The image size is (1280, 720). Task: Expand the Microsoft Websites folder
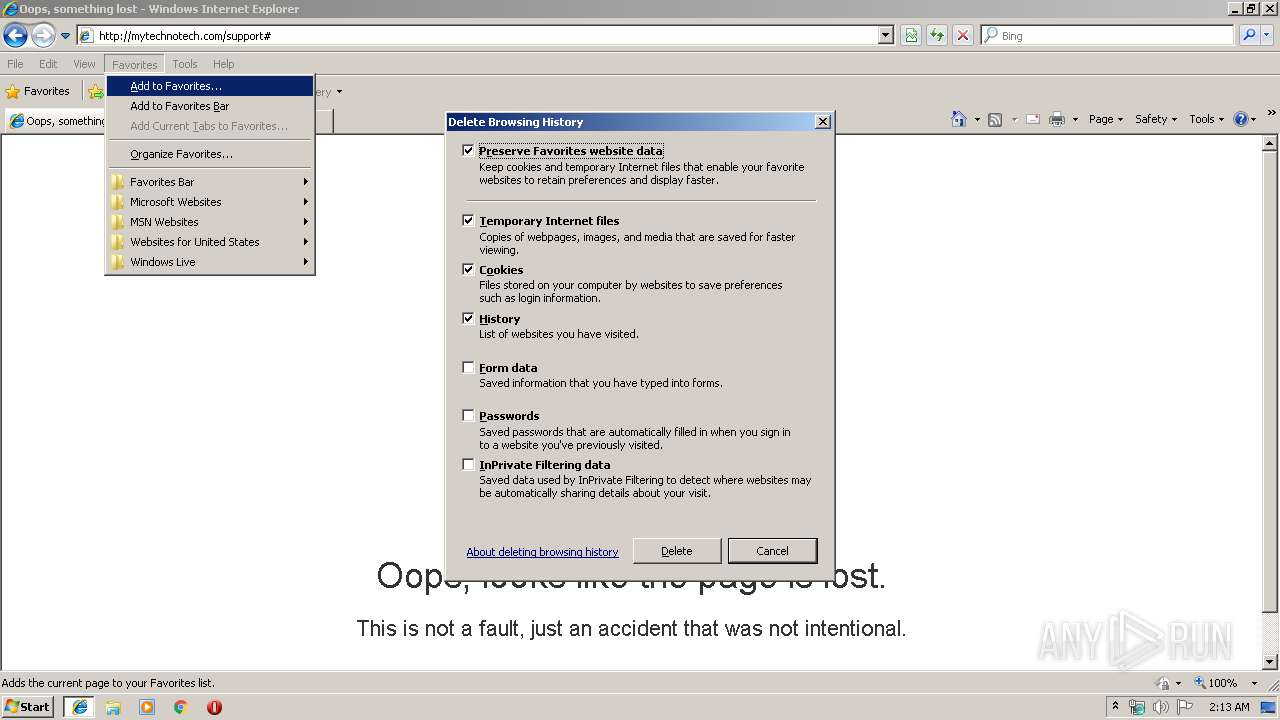tap(210, 202)
